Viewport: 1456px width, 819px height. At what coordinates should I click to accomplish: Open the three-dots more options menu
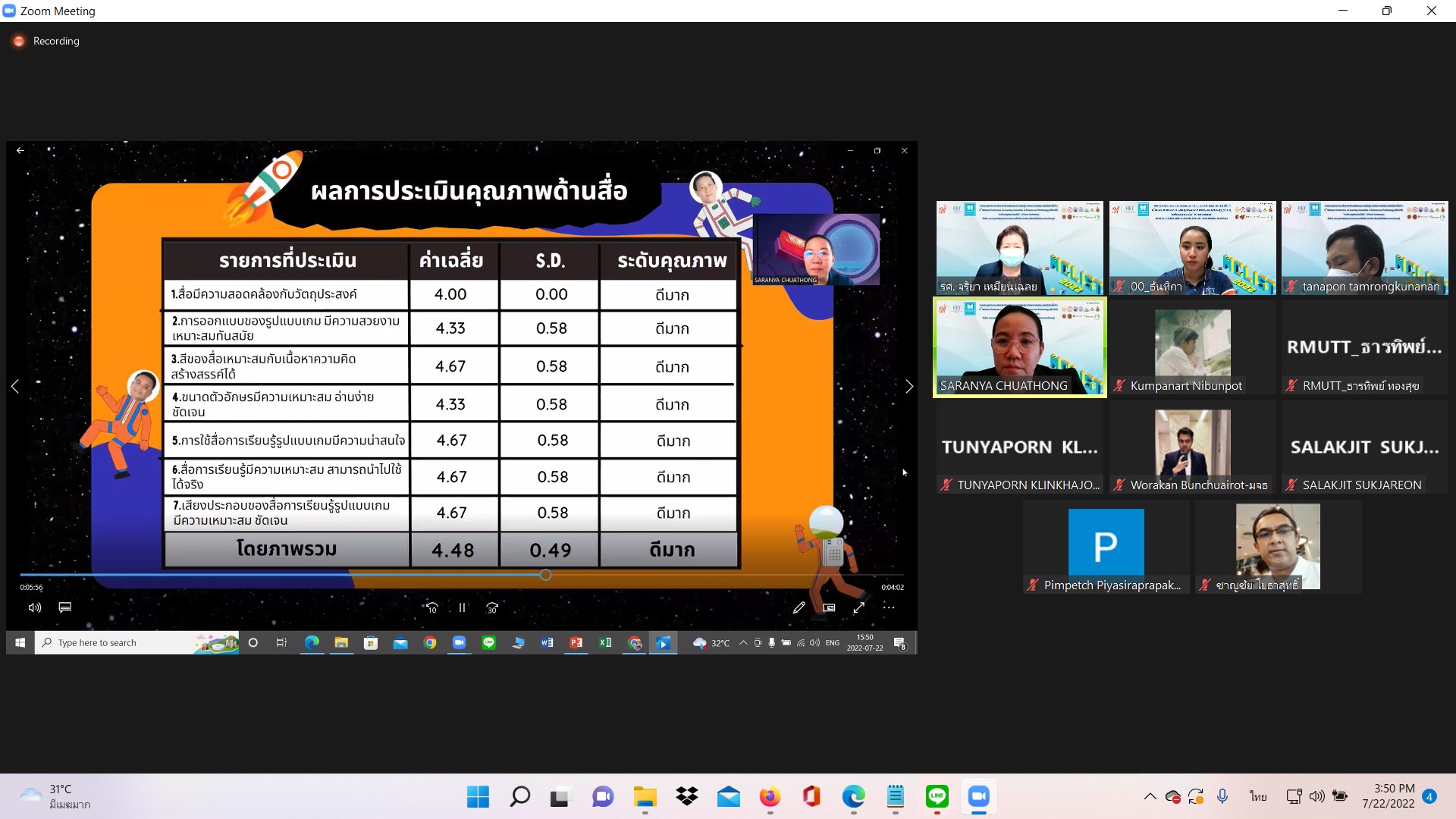[889, 607]
